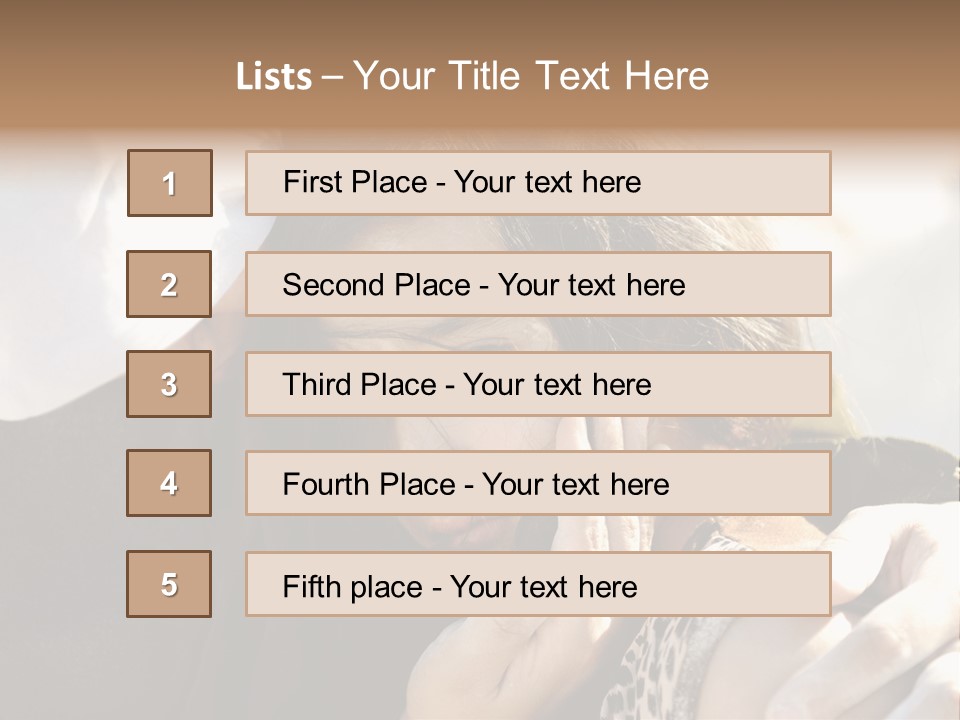Click the number 5 square
Image resolution: width=960 pixels, height=720 pixels.
(x=169, y=584)
